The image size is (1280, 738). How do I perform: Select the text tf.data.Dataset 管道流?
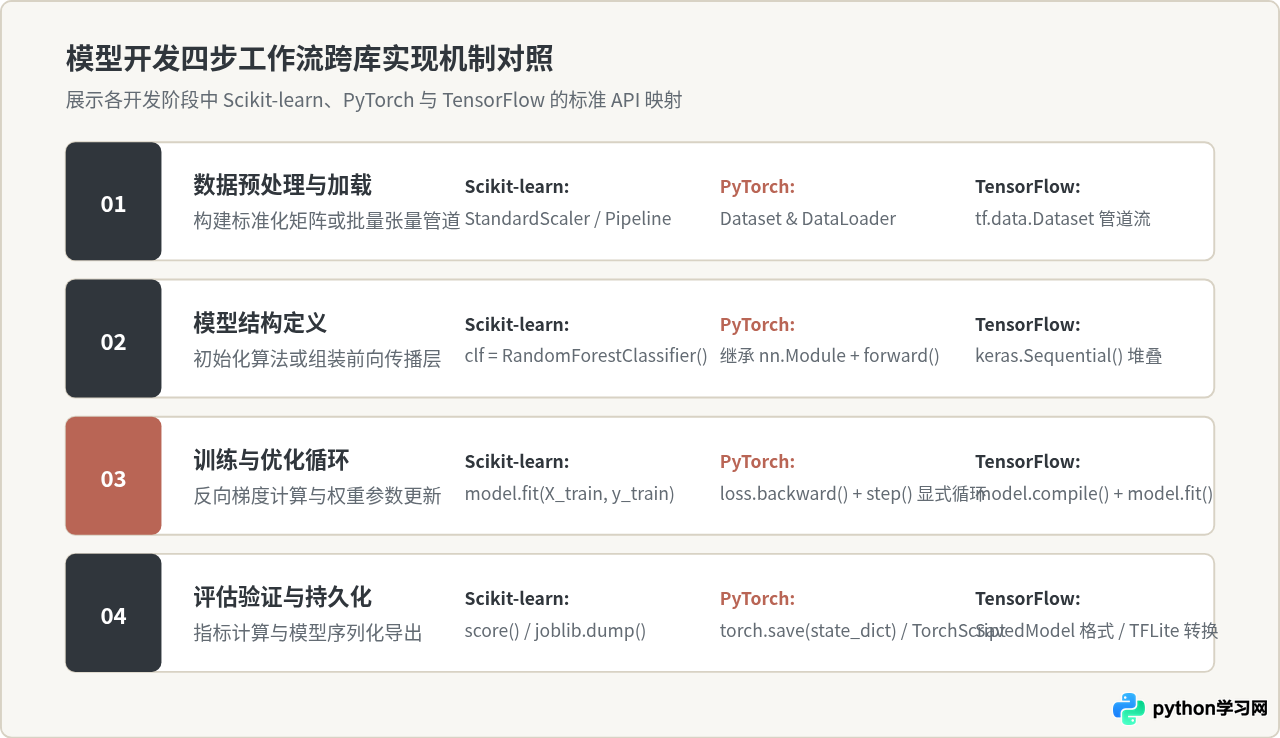(1063, 219)
